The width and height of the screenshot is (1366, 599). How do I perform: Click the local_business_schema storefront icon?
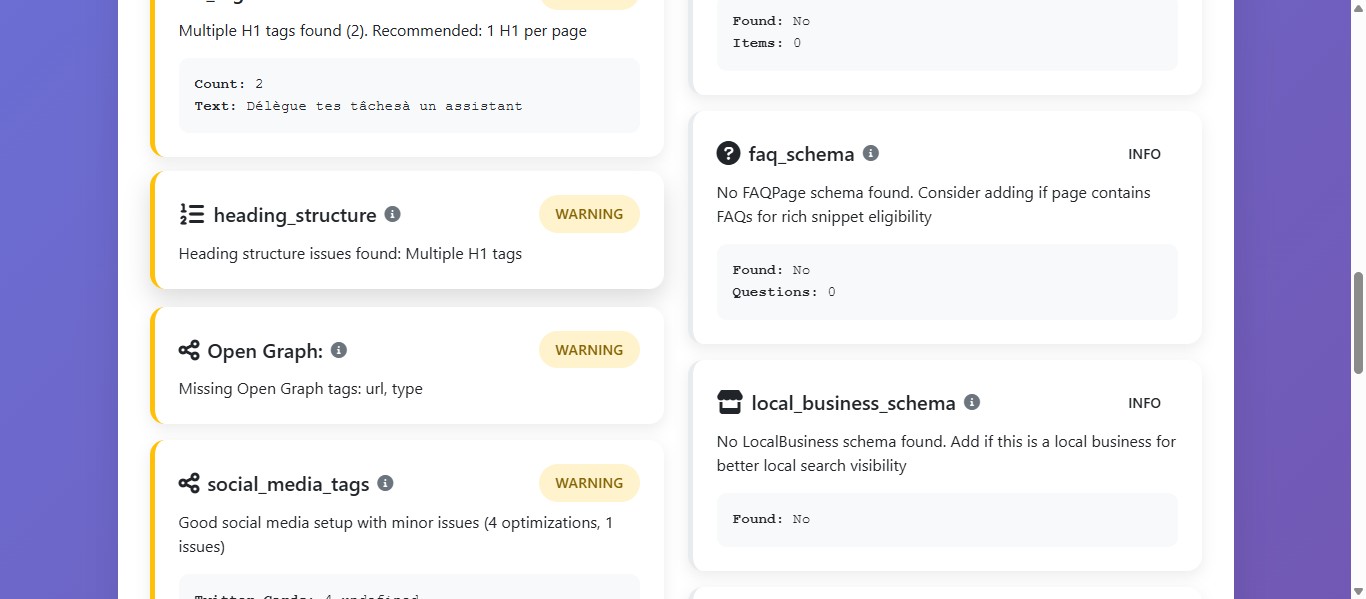[730, 402]
